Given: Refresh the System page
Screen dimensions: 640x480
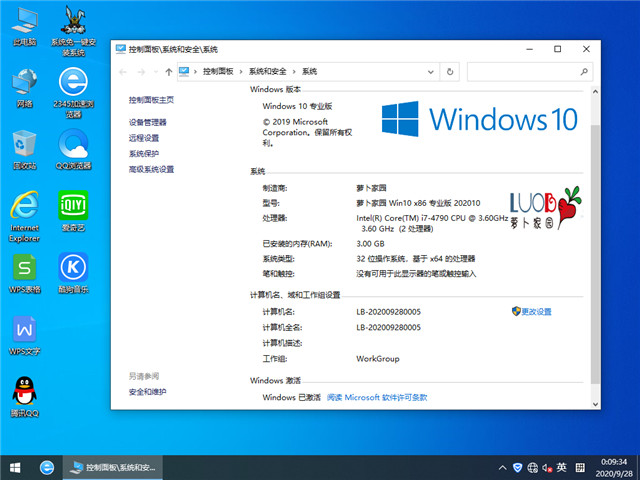Looking at the screenshot, I should tap(450, 72).
